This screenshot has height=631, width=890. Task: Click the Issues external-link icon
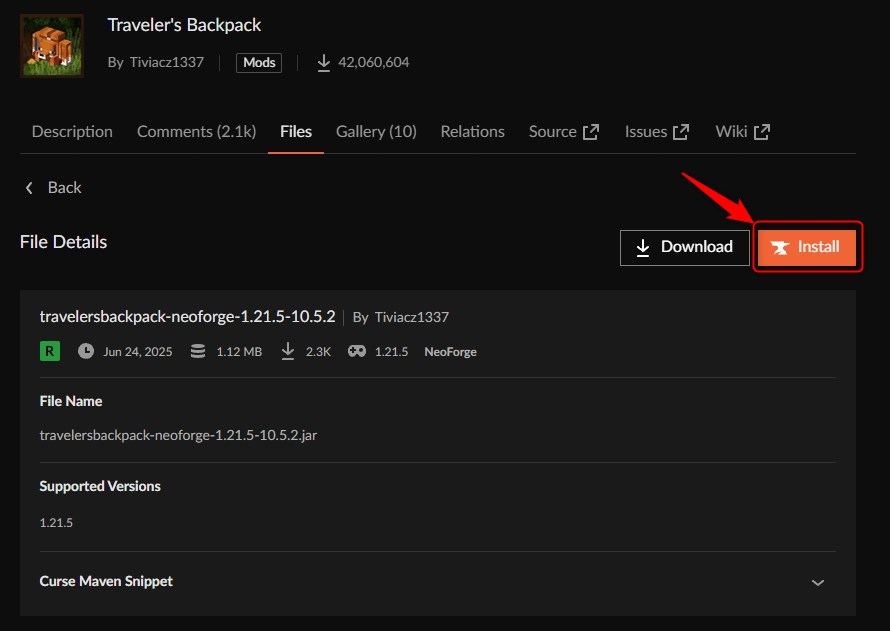point(681,132)
